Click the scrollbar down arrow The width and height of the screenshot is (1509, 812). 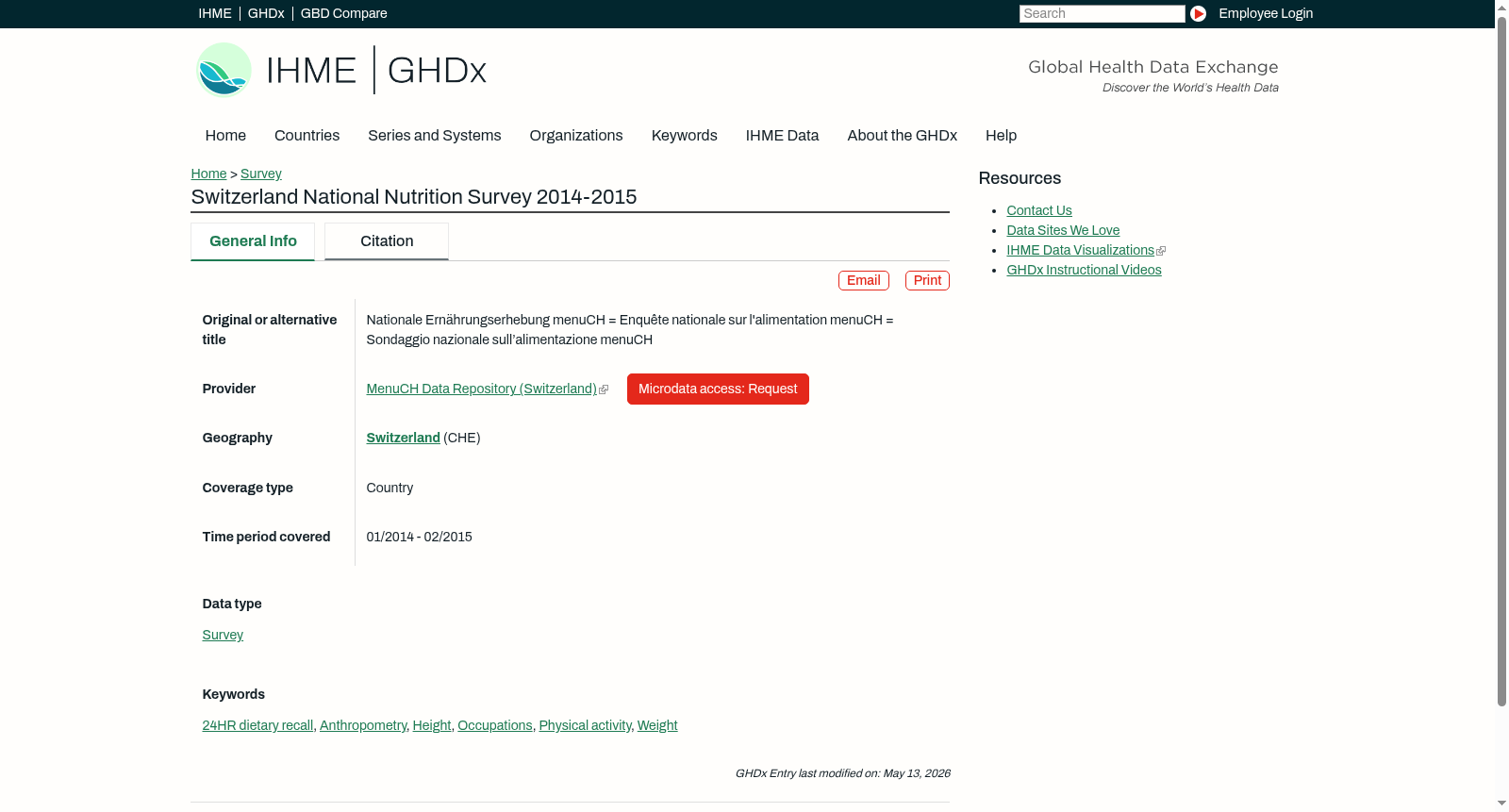[x=1501, y=804]
